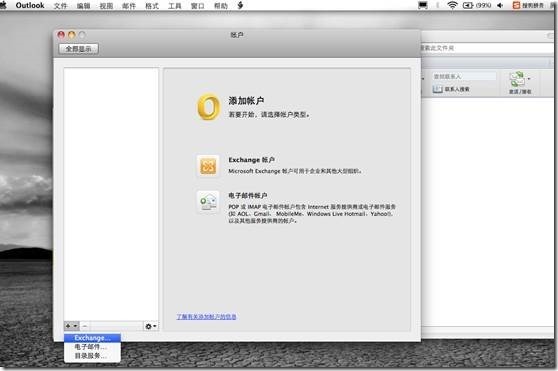Click the send/receive icon in main window

(x=517, y=79)
